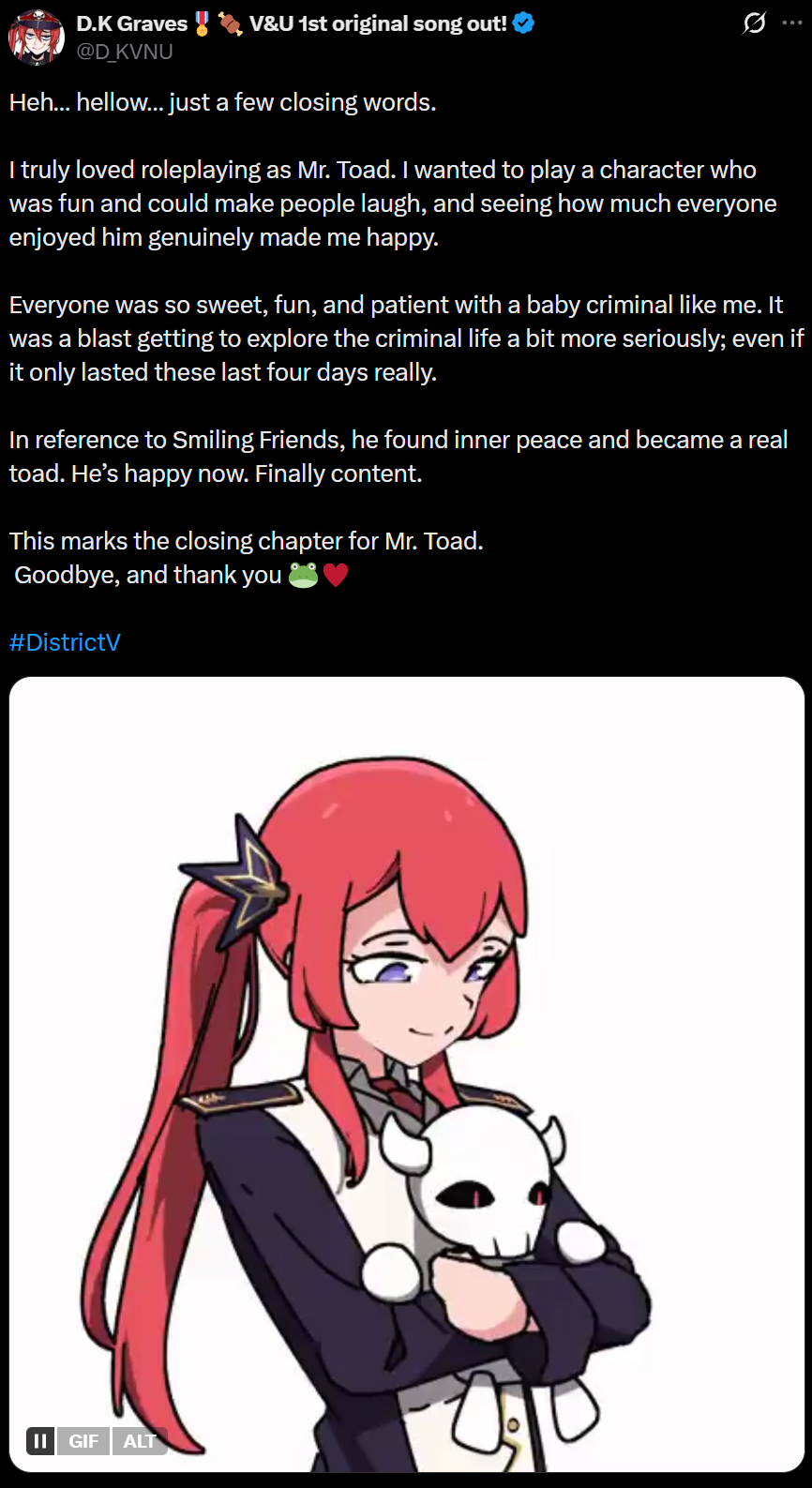Open D.K Graves profile avatar

pos(36,38)
